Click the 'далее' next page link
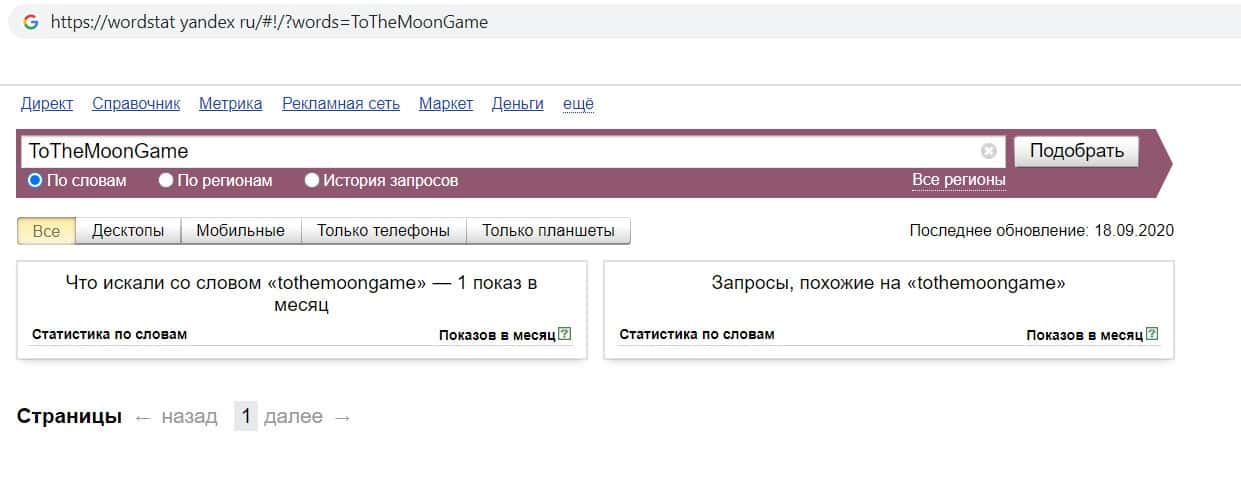1241x479 pixels. click(293, 417)
